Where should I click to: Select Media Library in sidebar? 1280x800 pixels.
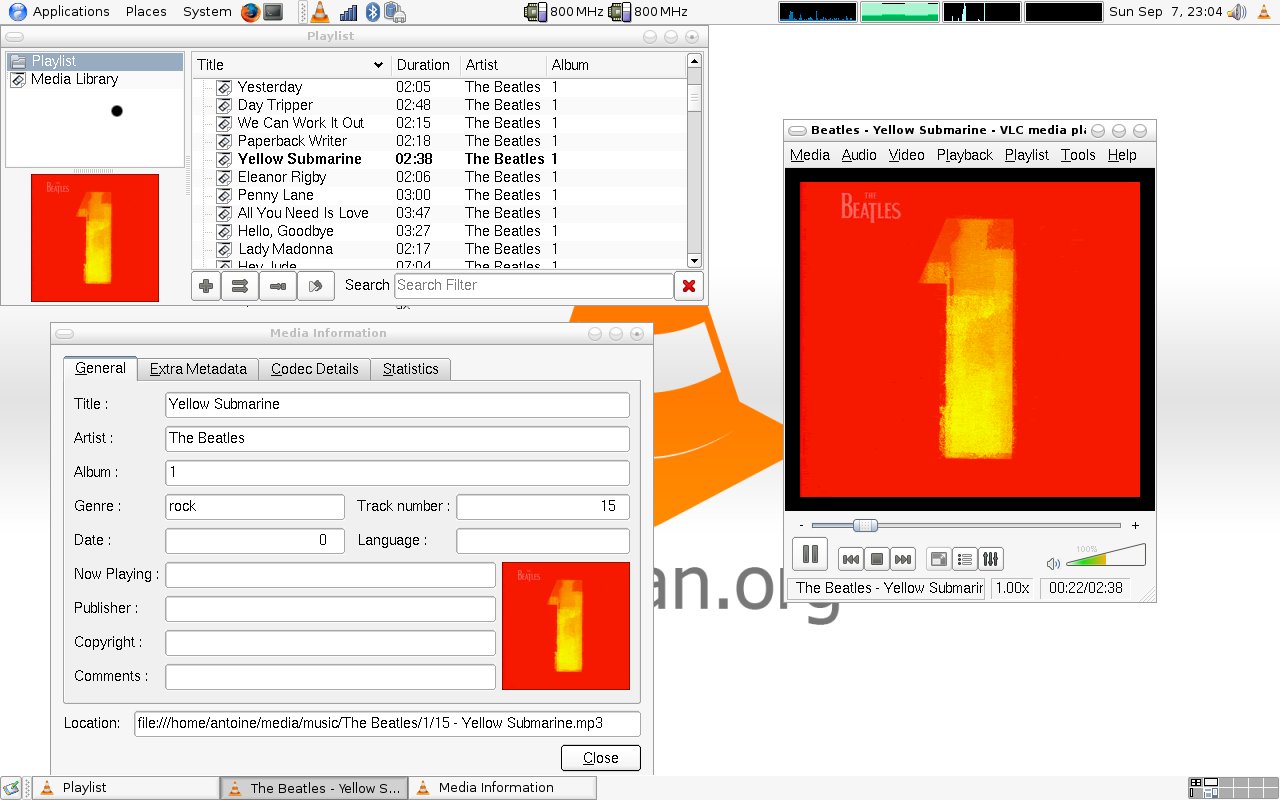pyautogui.click(x=74, y=79)
